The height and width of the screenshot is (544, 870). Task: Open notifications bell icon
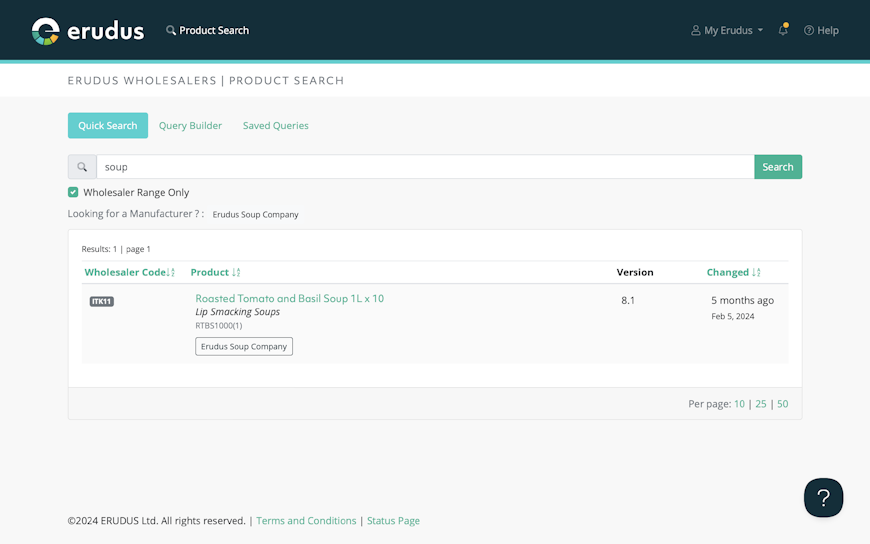[783, 30]
